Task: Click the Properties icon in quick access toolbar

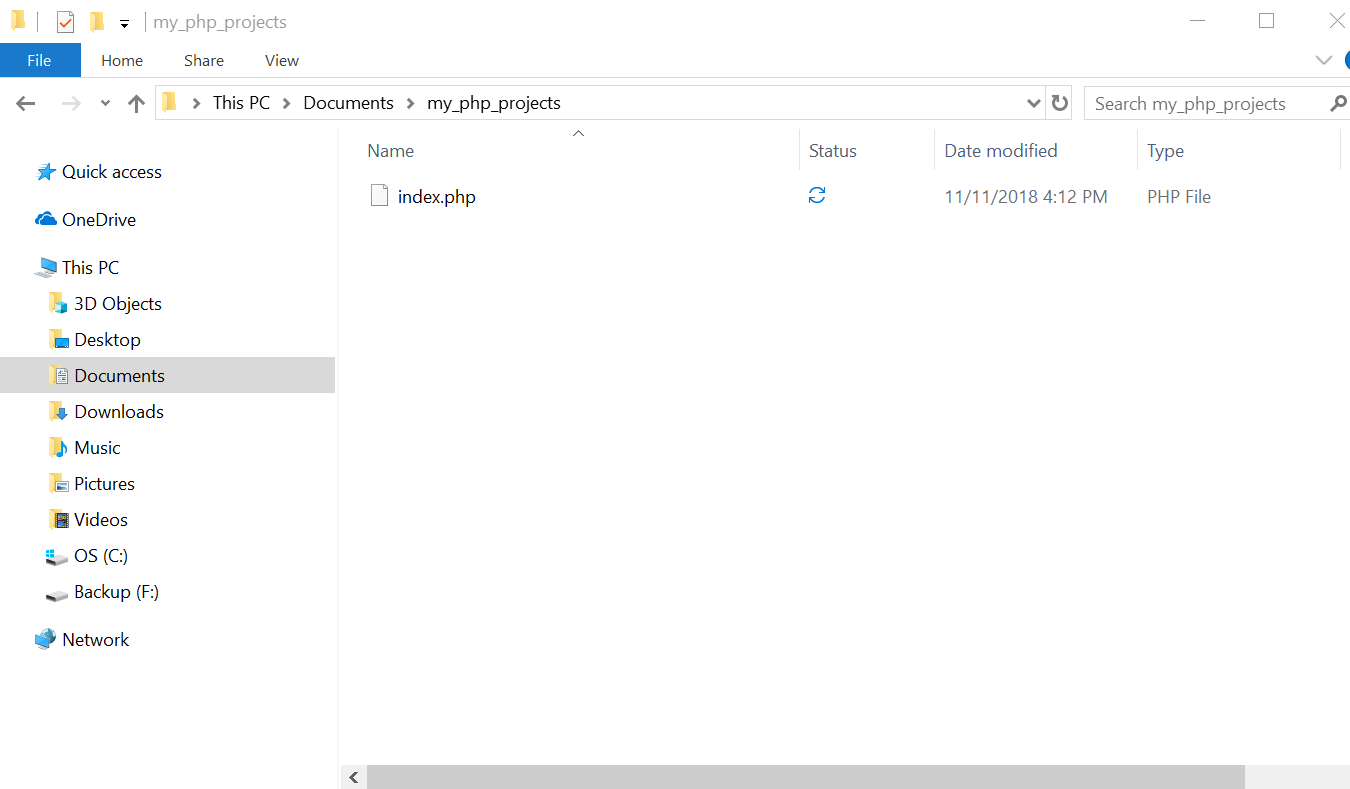Action: click(64, 20)
